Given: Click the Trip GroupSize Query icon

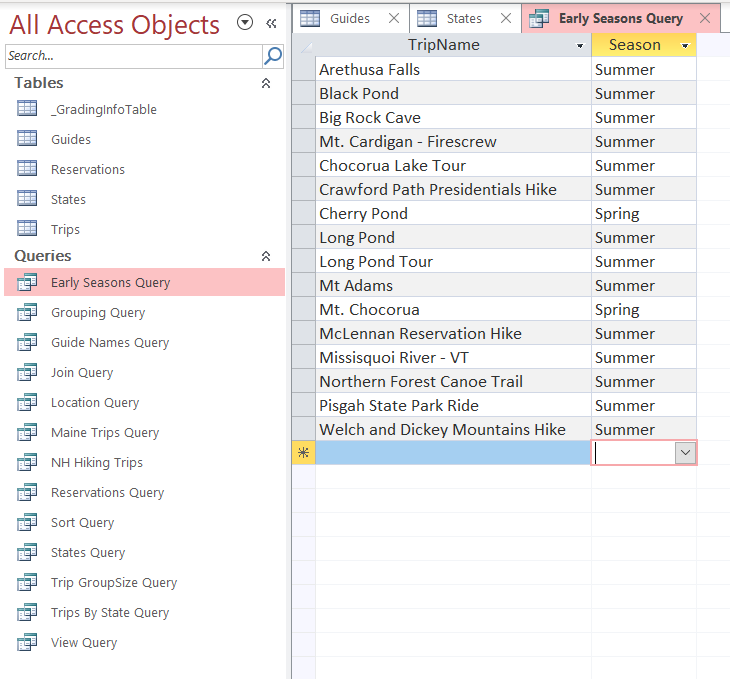Looking at the screenshot, I should [27, 582].
